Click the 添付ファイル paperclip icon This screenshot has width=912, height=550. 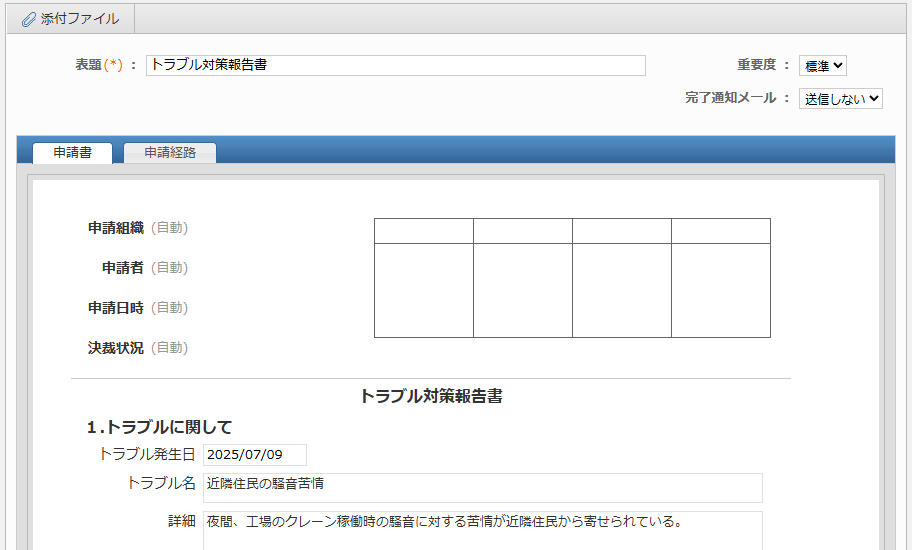pos(28,19)
